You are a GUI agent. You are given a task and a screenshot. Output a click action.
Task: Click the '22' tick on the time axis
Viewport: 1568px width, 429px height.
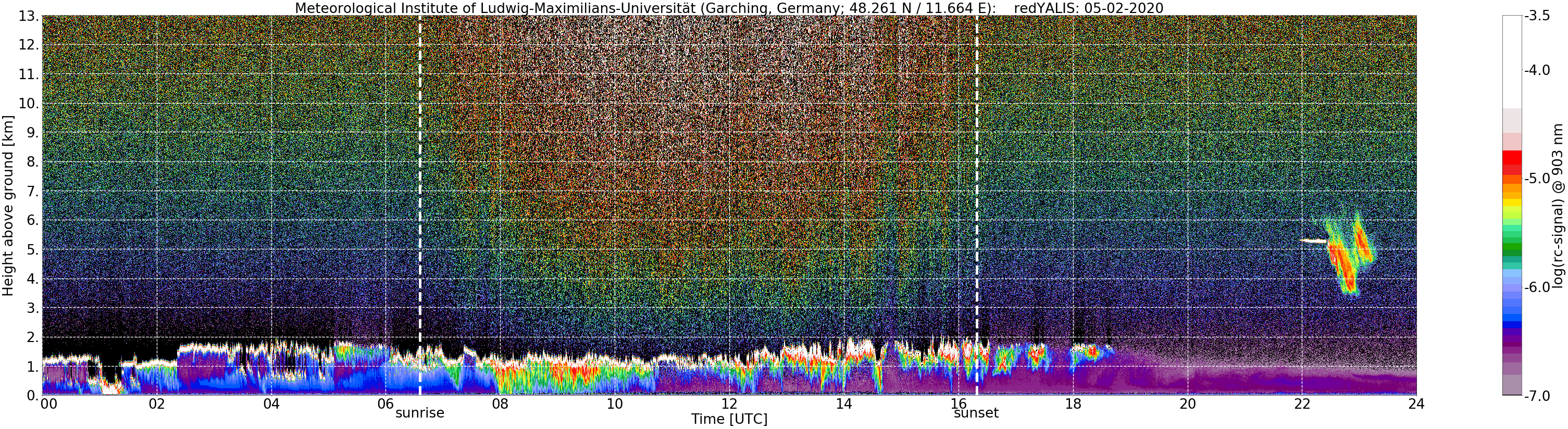1302,404
